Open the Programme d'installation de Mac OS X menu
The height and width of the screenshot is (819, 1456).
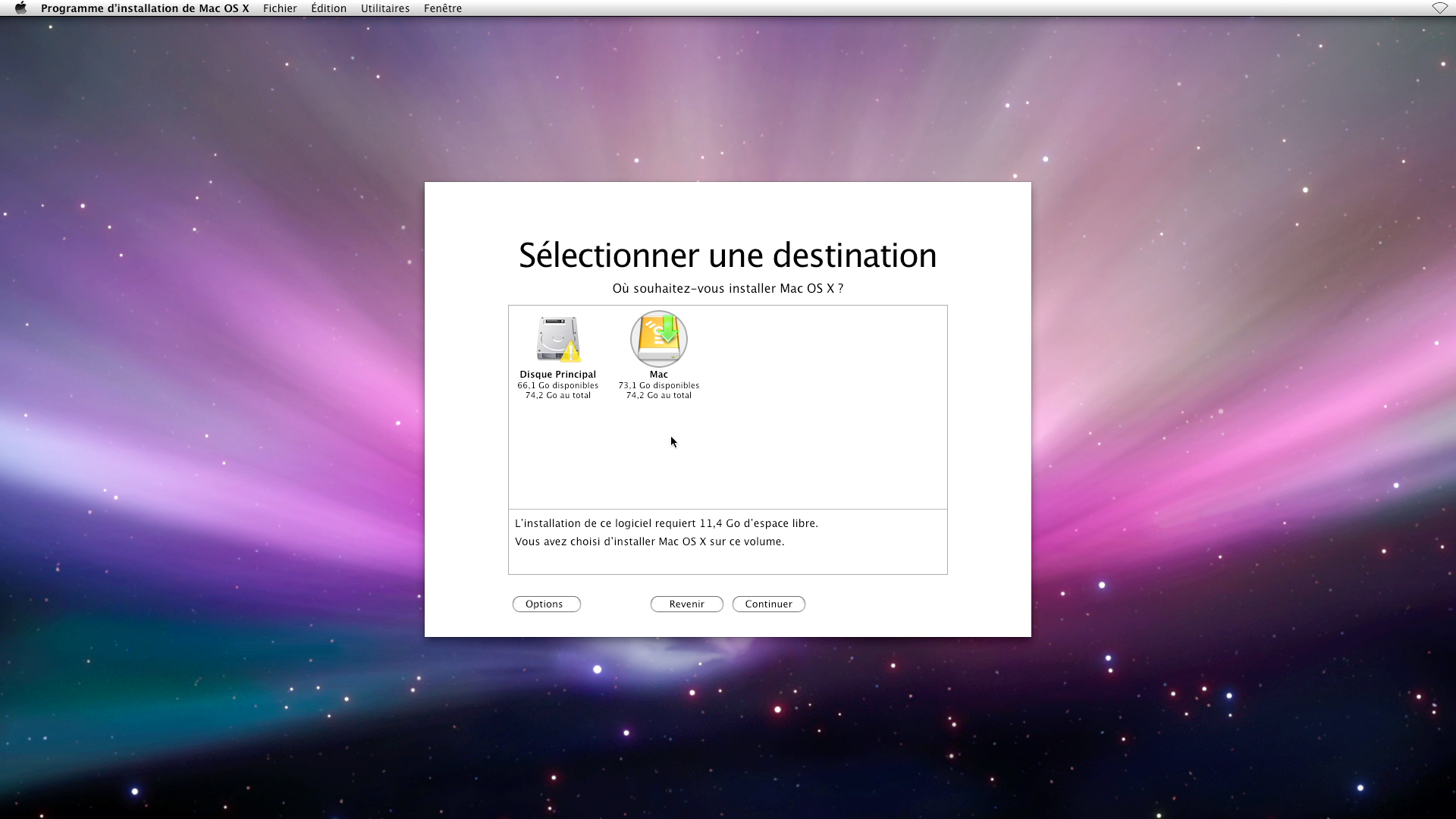tap(145, 8)
